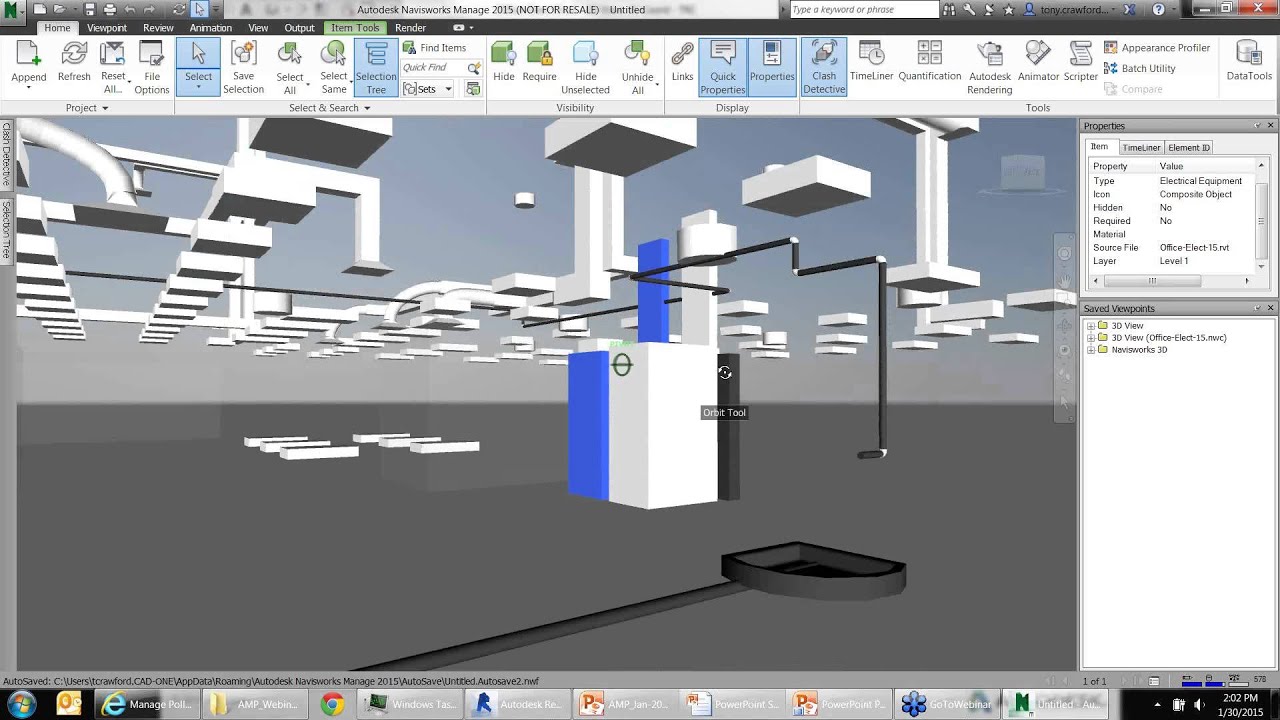Switch to the Render tab
Image resolution: width=1280 pixels, height=720 pixels.
point(410,28)
